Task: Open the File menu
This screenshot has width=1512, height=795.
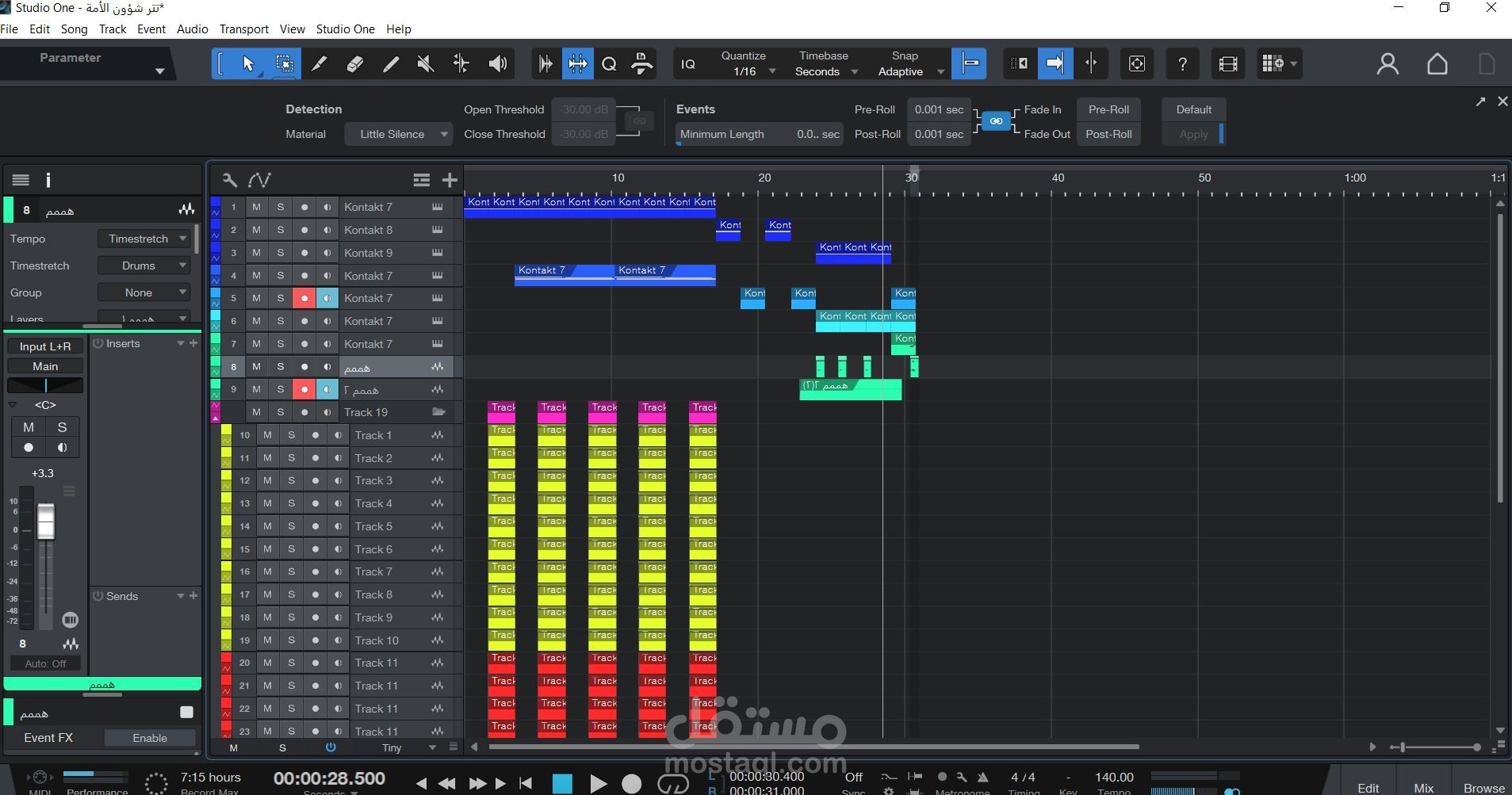Action: (x=10, y=29)
